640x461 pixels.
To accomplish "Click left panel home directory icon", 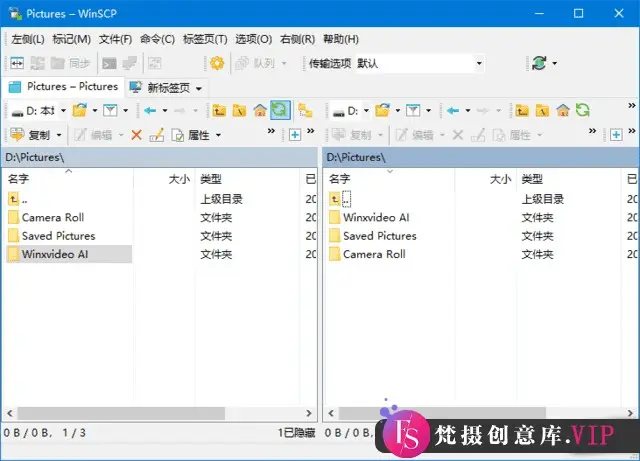I will click(260, 110).
